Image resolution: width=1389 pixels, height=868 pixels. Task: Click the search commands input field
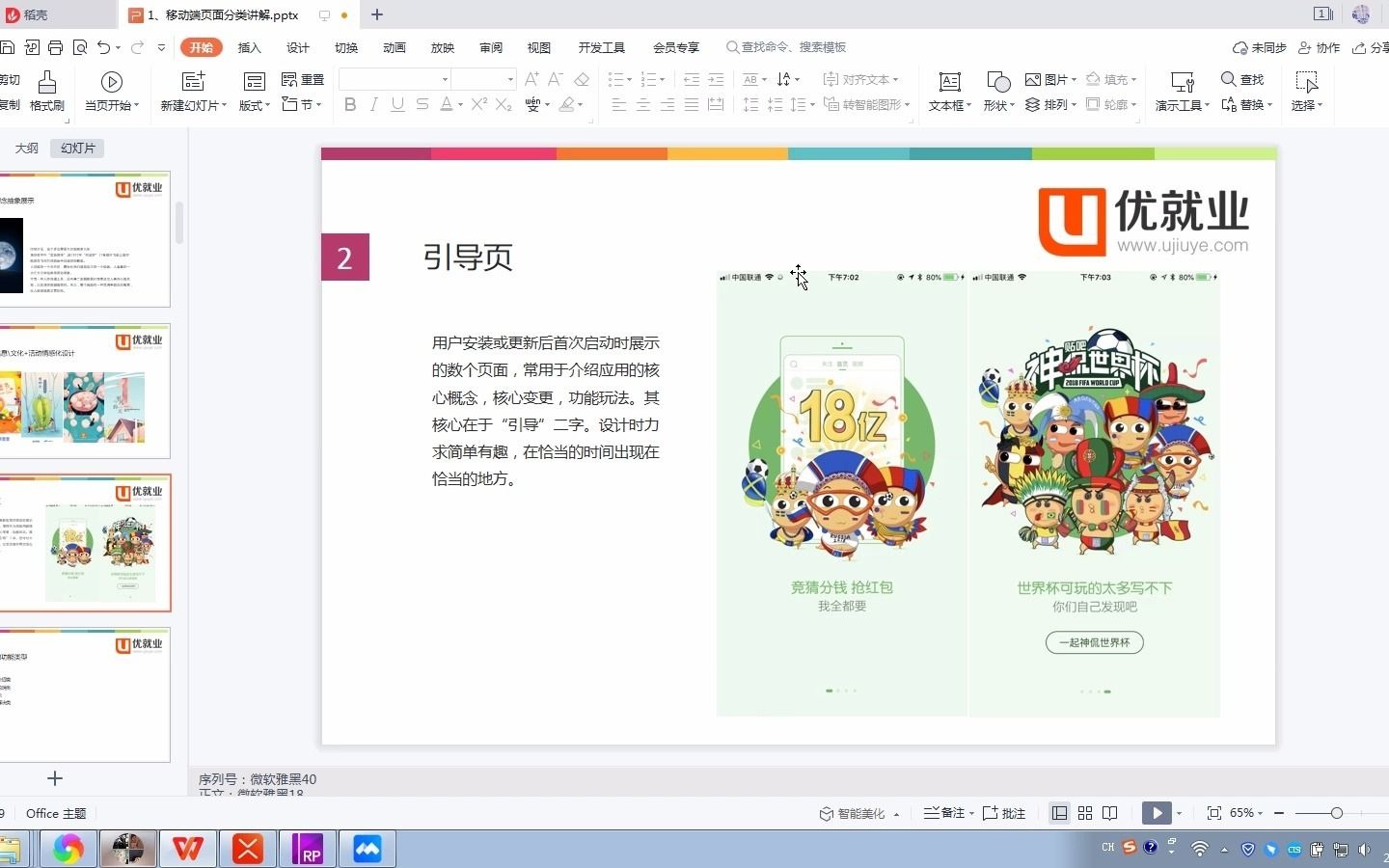(793, 47)
